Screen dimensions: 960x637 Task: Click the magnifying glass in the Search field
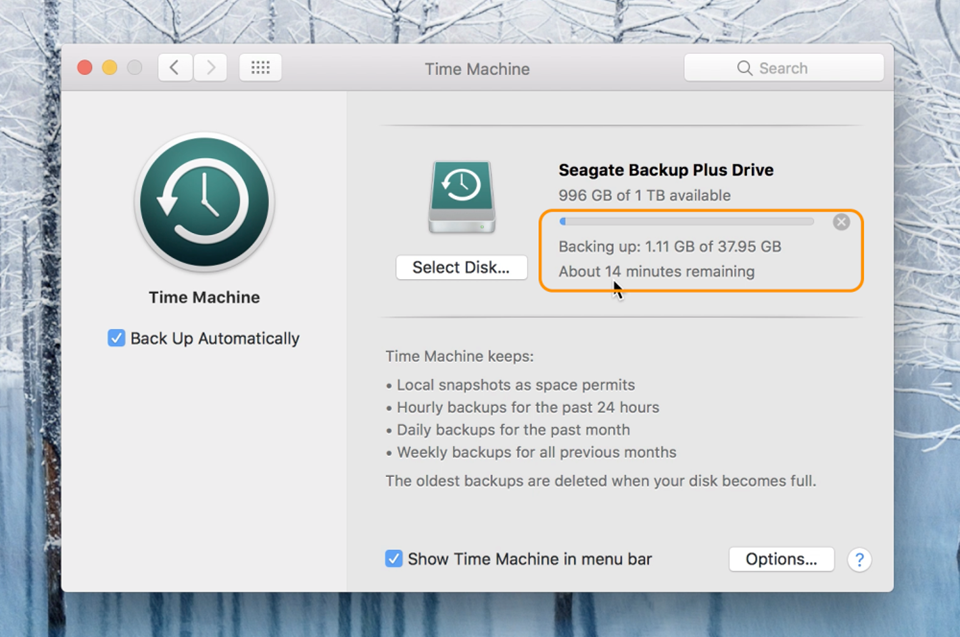(743, 67)
